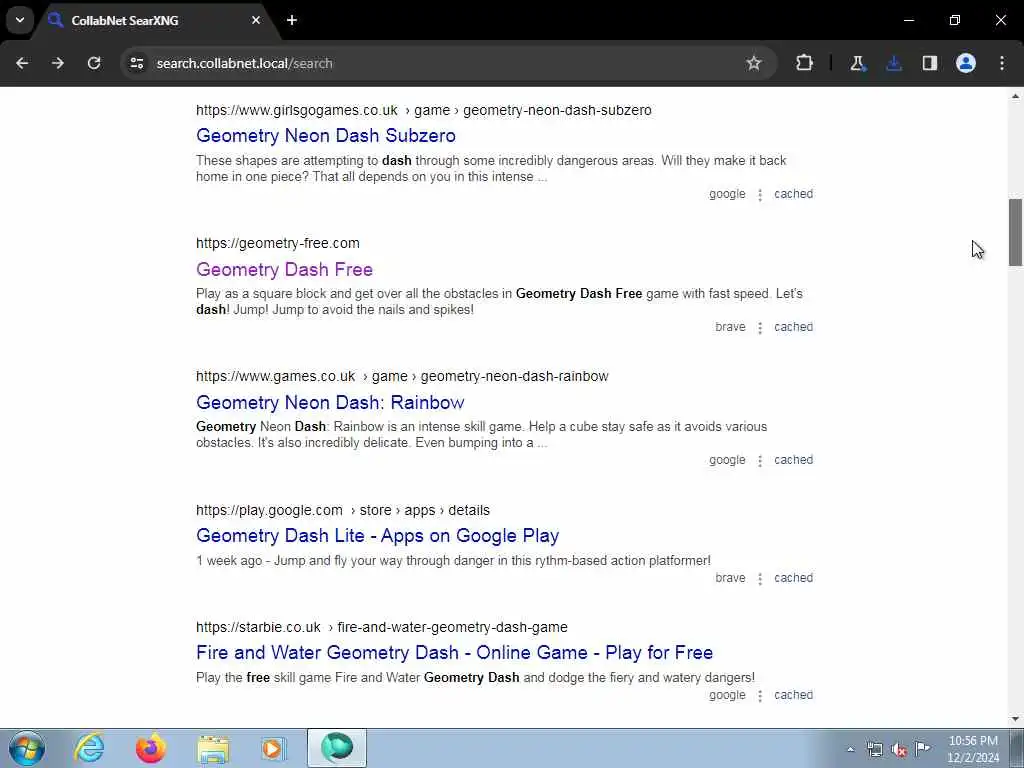Open muted volume tray icon
Image resolution: width=1024 pixels, height=768 pixels.
tap(899, 750)
